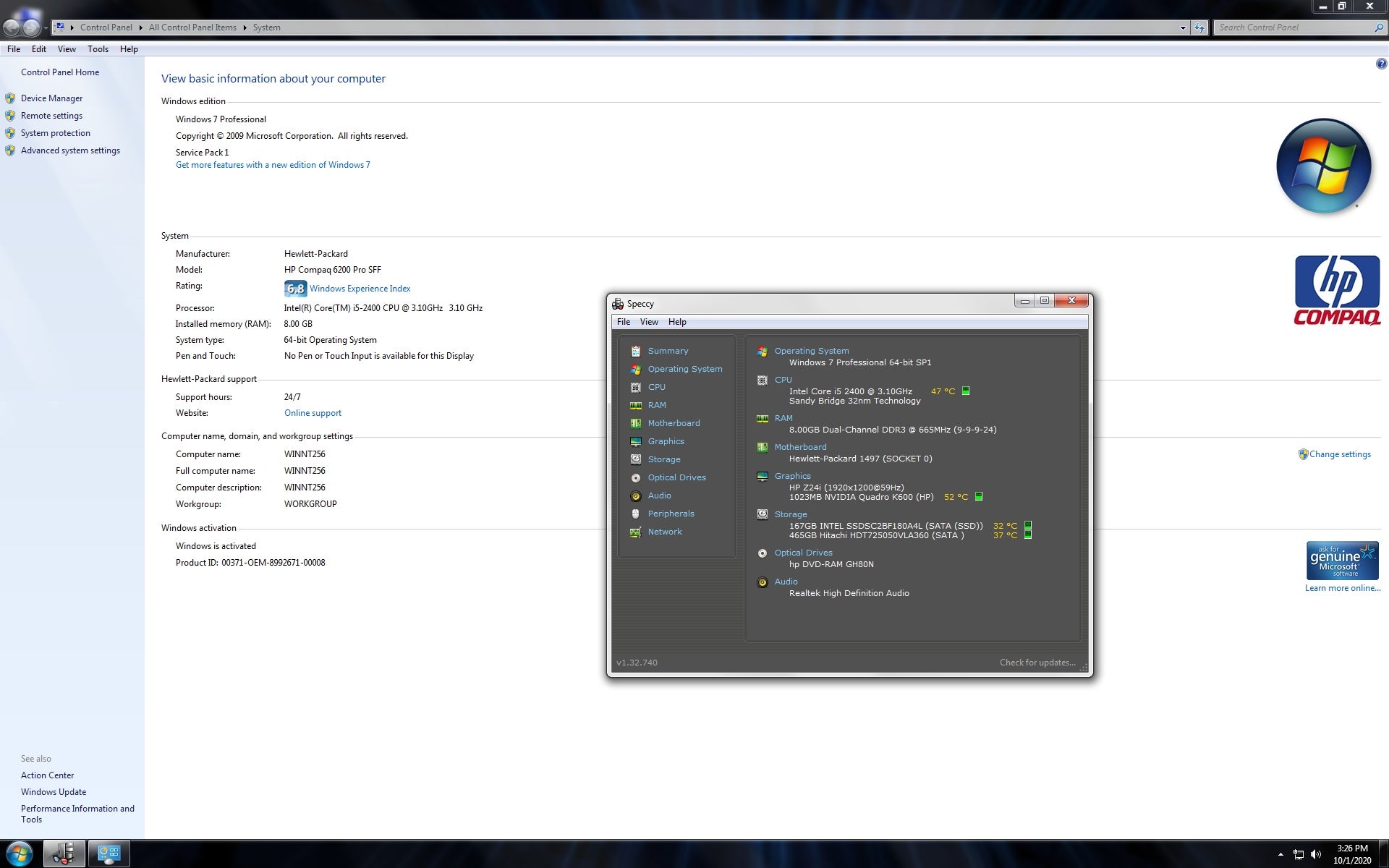Expand arrow after Control Panel breadcrumb

click(140, 27)
